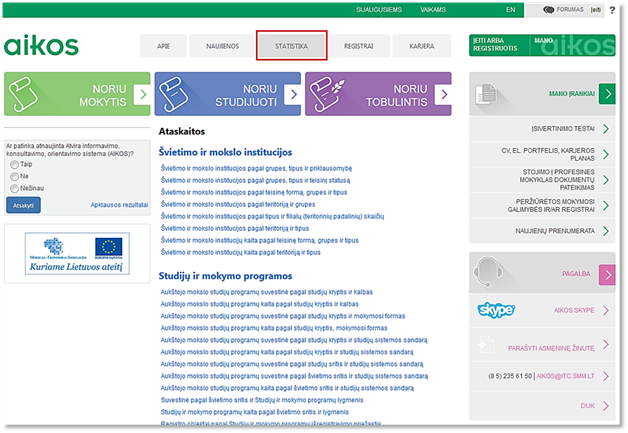Viewport: 628px width, 433px height.
Task: Open Studijų ir mokymo programų kaita link
Action: (x=255, y=412)
